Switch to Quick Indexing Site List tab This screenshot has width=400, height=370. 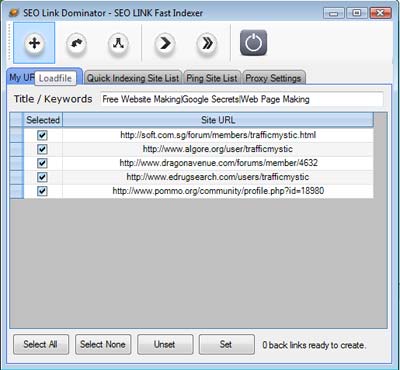[x=133, y=78]
